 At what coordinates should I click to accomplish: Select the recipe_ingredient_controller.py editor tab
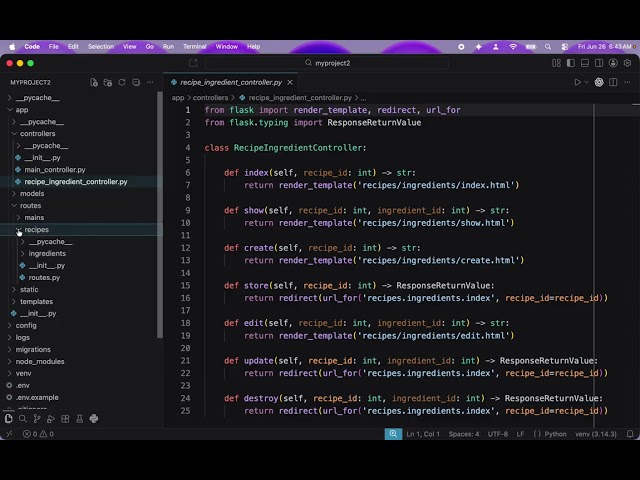231,82
